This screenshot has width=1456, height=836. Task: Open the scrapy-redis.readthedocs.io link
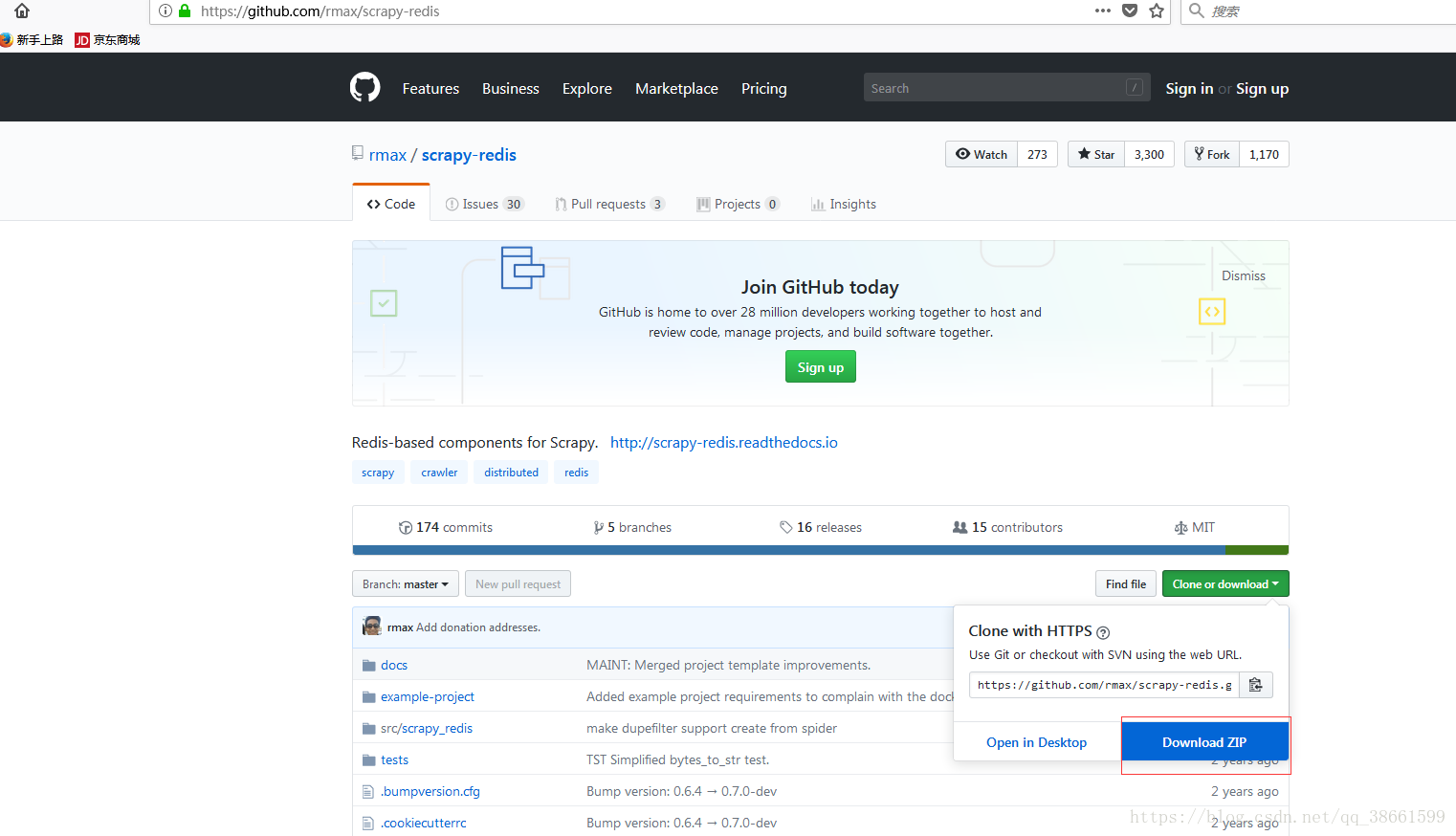(x=724, y=442)
